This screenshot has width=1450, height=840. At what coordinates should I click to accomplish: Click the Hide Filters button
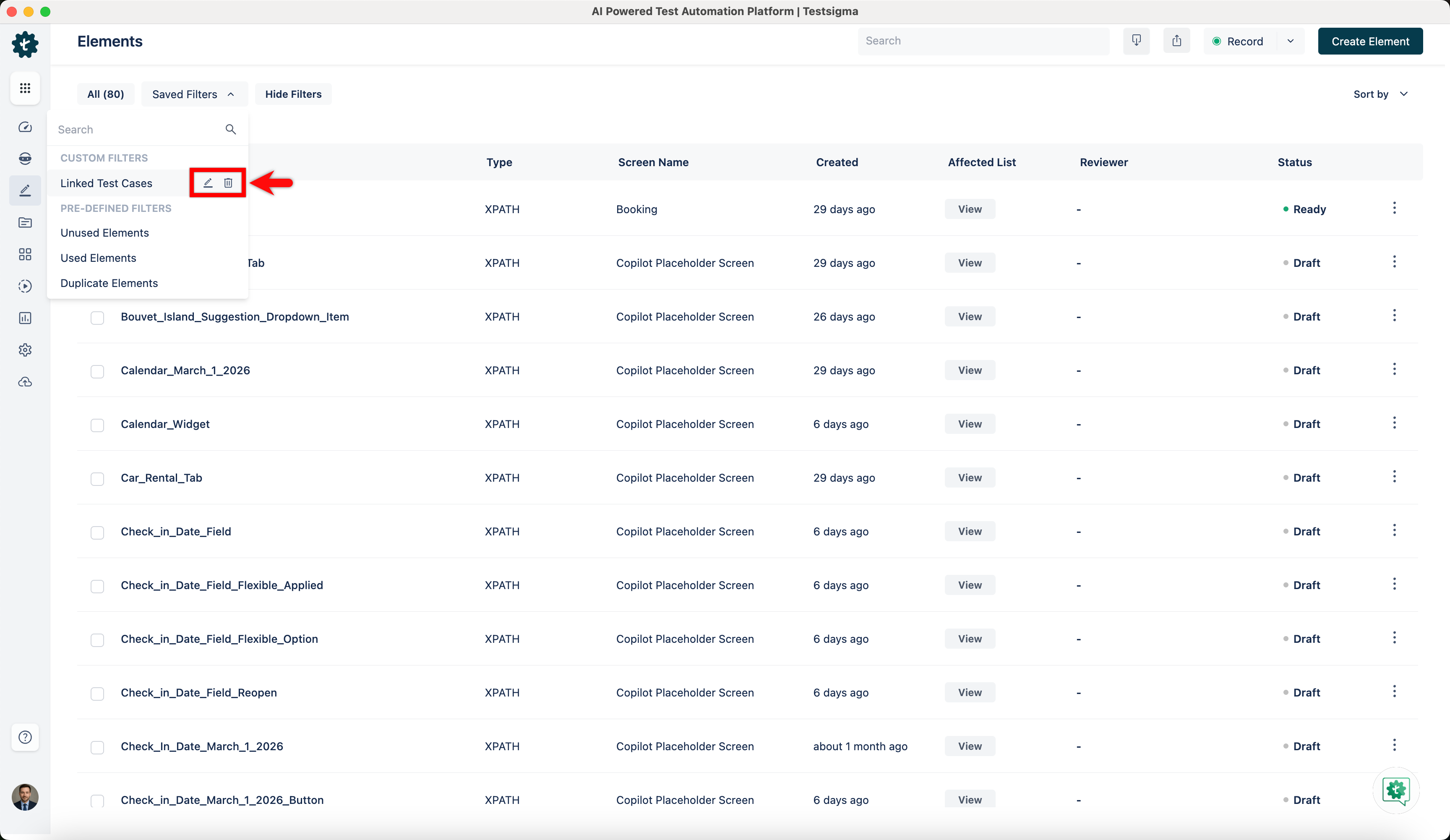point(293,94)
